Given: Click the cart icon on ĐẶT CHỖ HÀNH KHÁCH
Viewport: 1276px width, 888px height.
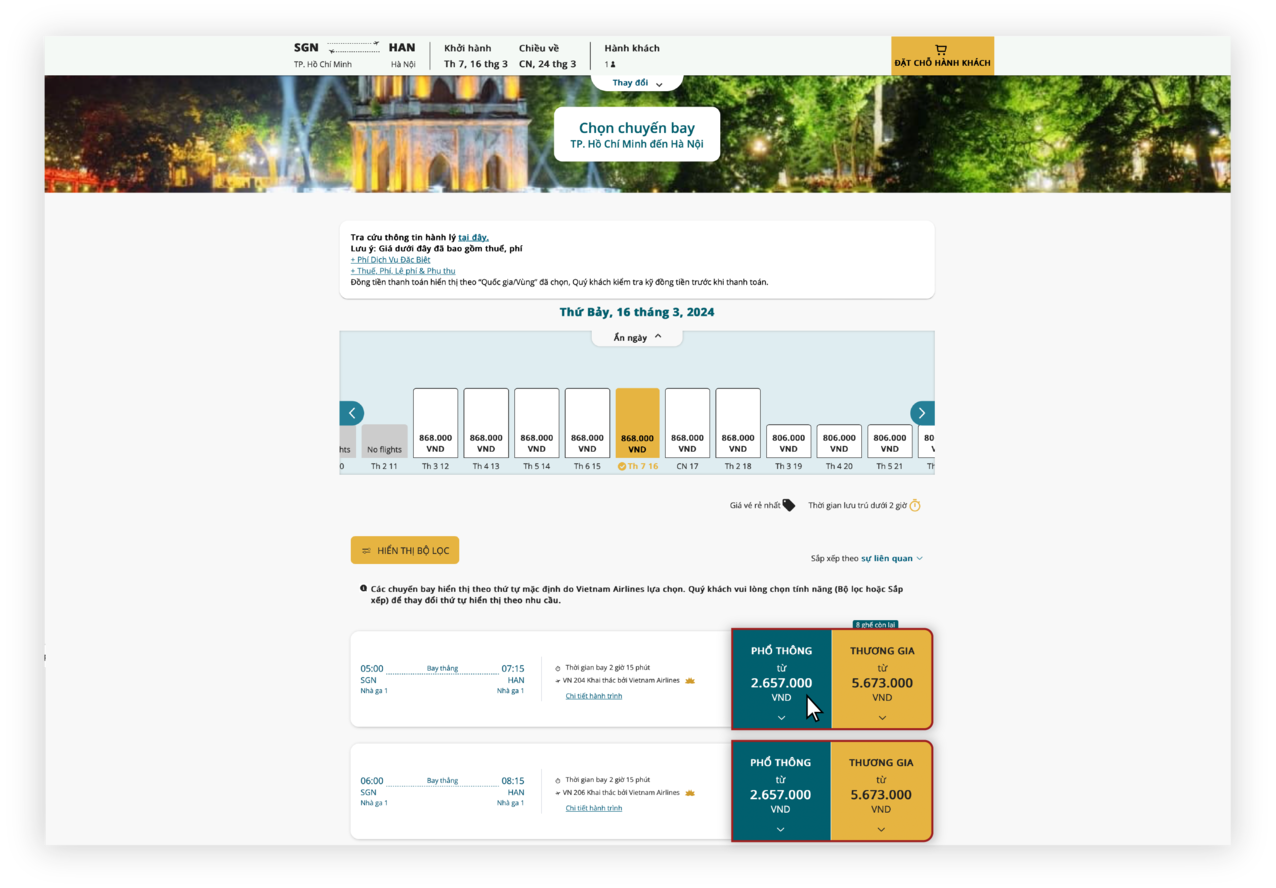Looking at the screenshot, I should tap(940, 48).
